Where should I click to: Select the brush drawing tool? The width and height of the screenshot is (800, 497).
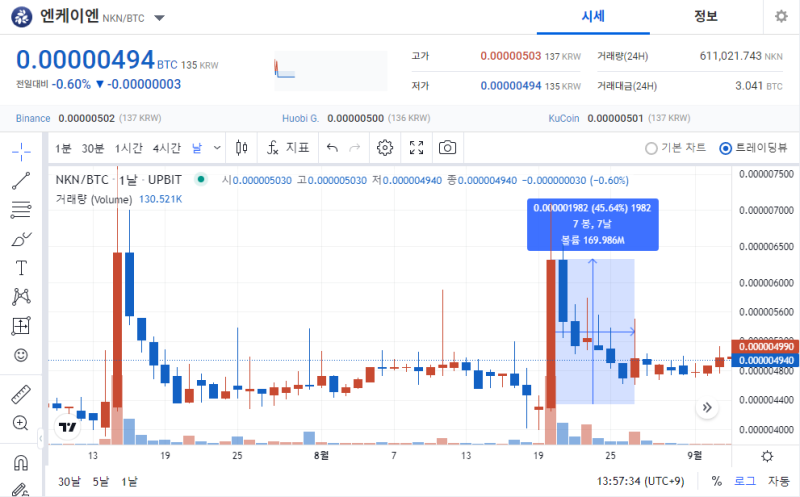click(21, 239)
